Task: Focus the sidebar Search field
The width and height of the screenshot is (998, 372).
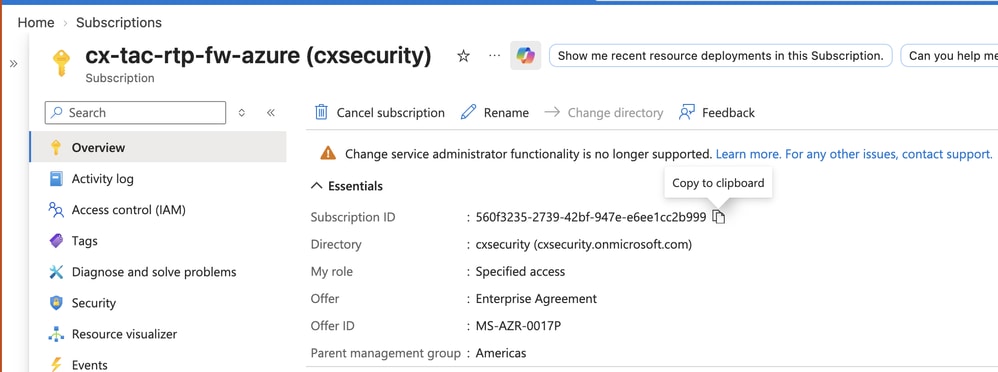Action: (x=136, y=113)
